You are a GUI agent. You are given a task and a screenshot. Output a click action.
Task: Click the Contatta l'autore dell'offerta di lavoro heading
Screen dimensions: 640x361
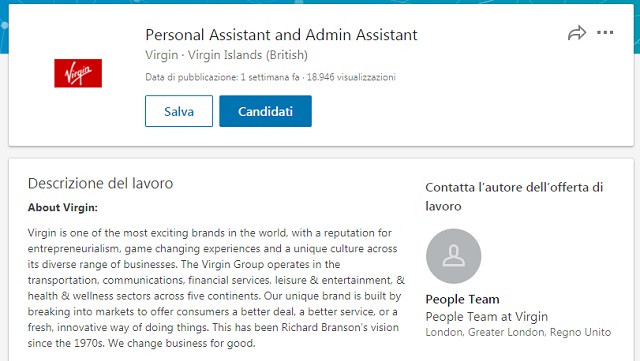[514, 196]
